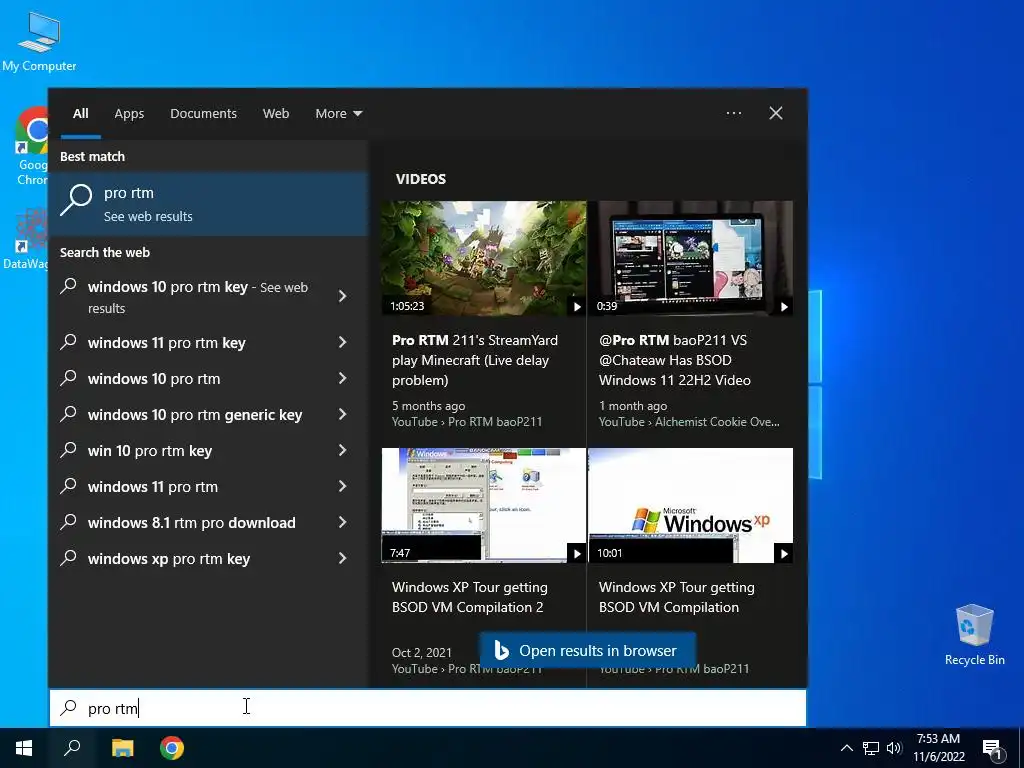
Task: Click source 'YouTube › Alchemist Cookie Ove...'
Action: 689,422
